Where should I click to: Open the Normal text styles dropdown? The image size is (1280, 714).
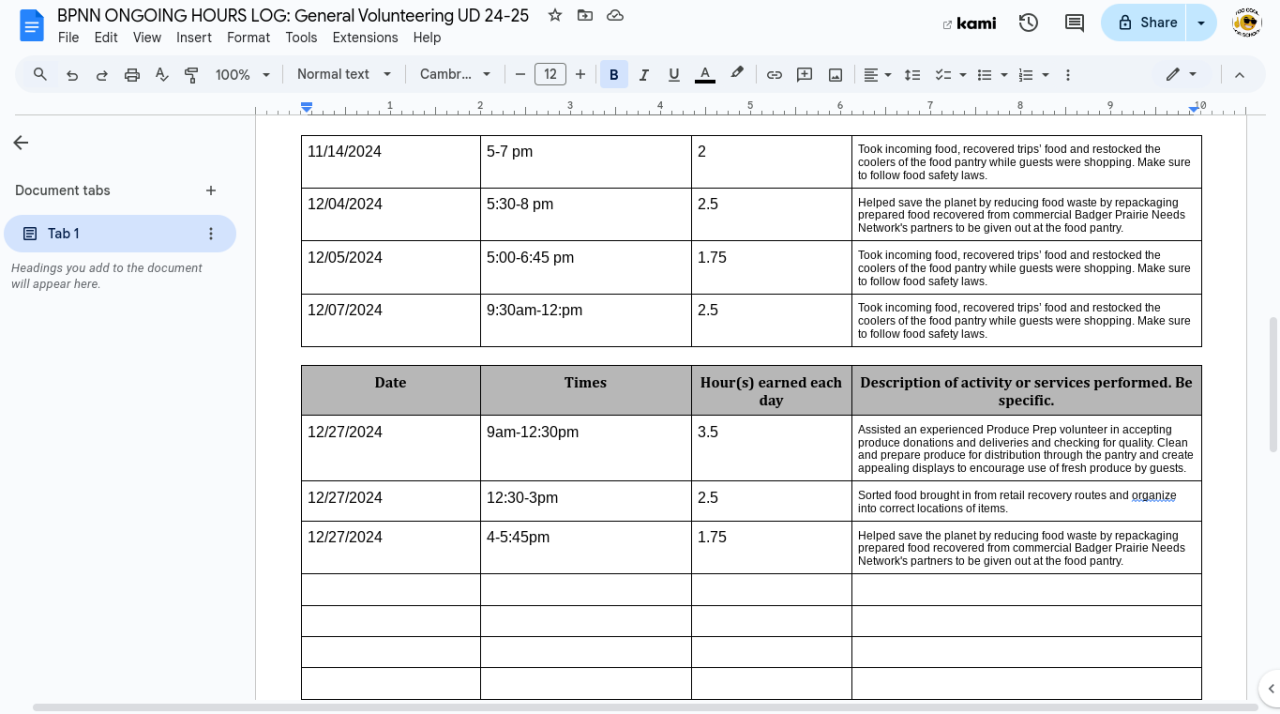[343, 74]
